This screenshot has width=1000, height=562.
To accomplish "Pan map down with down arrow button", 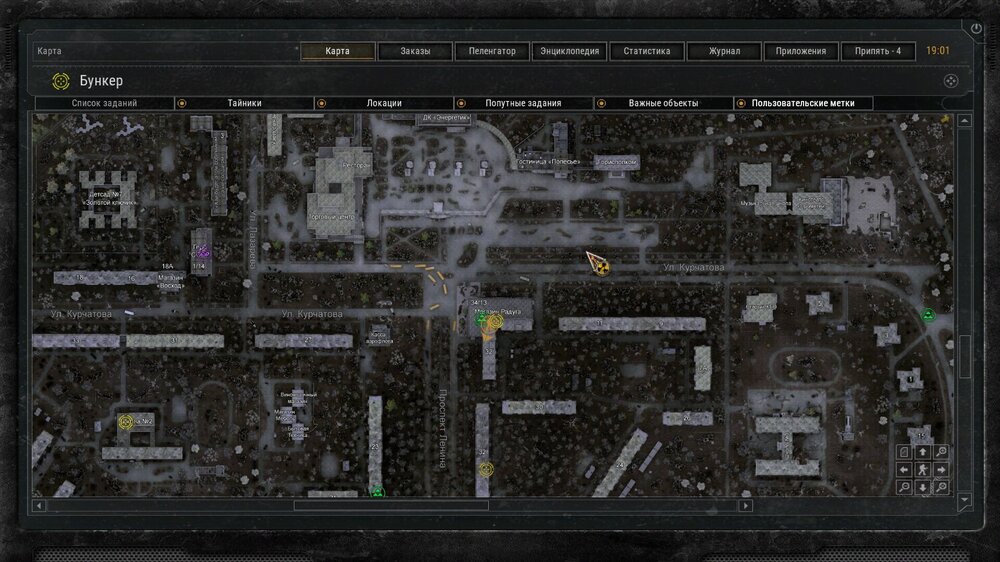I will tap(923, 488).
